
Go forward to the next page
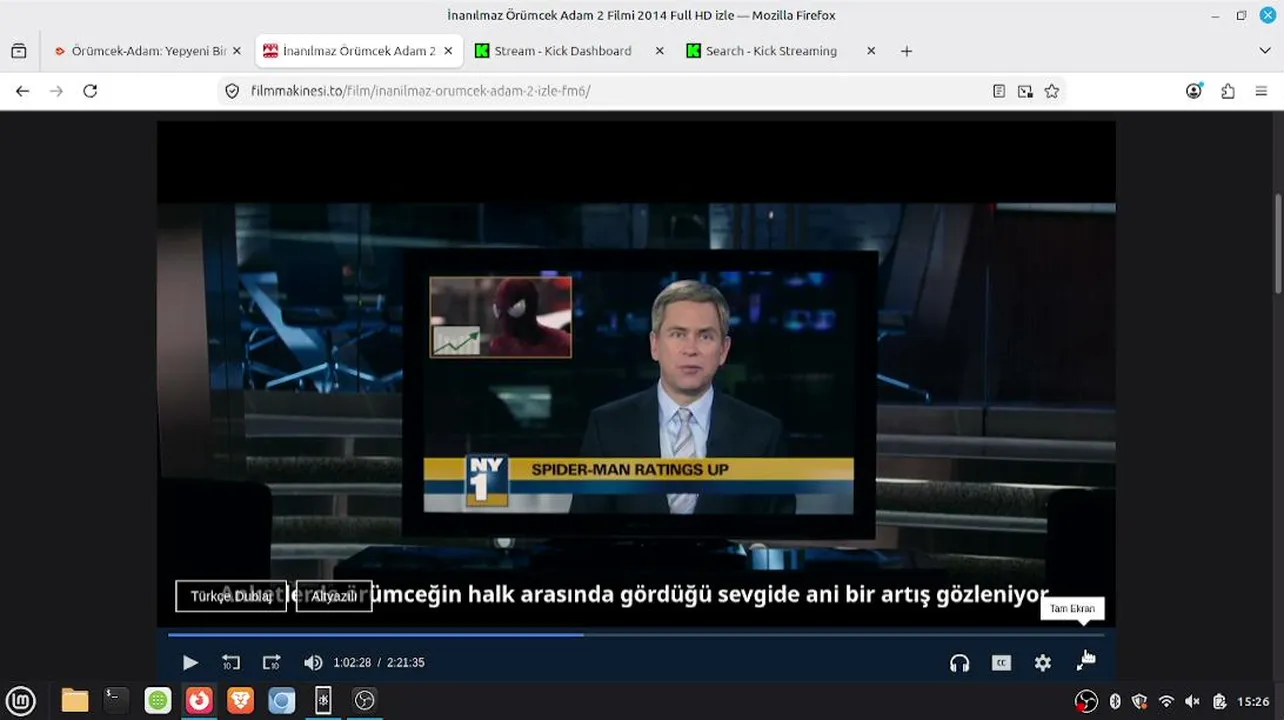[56, 91]
